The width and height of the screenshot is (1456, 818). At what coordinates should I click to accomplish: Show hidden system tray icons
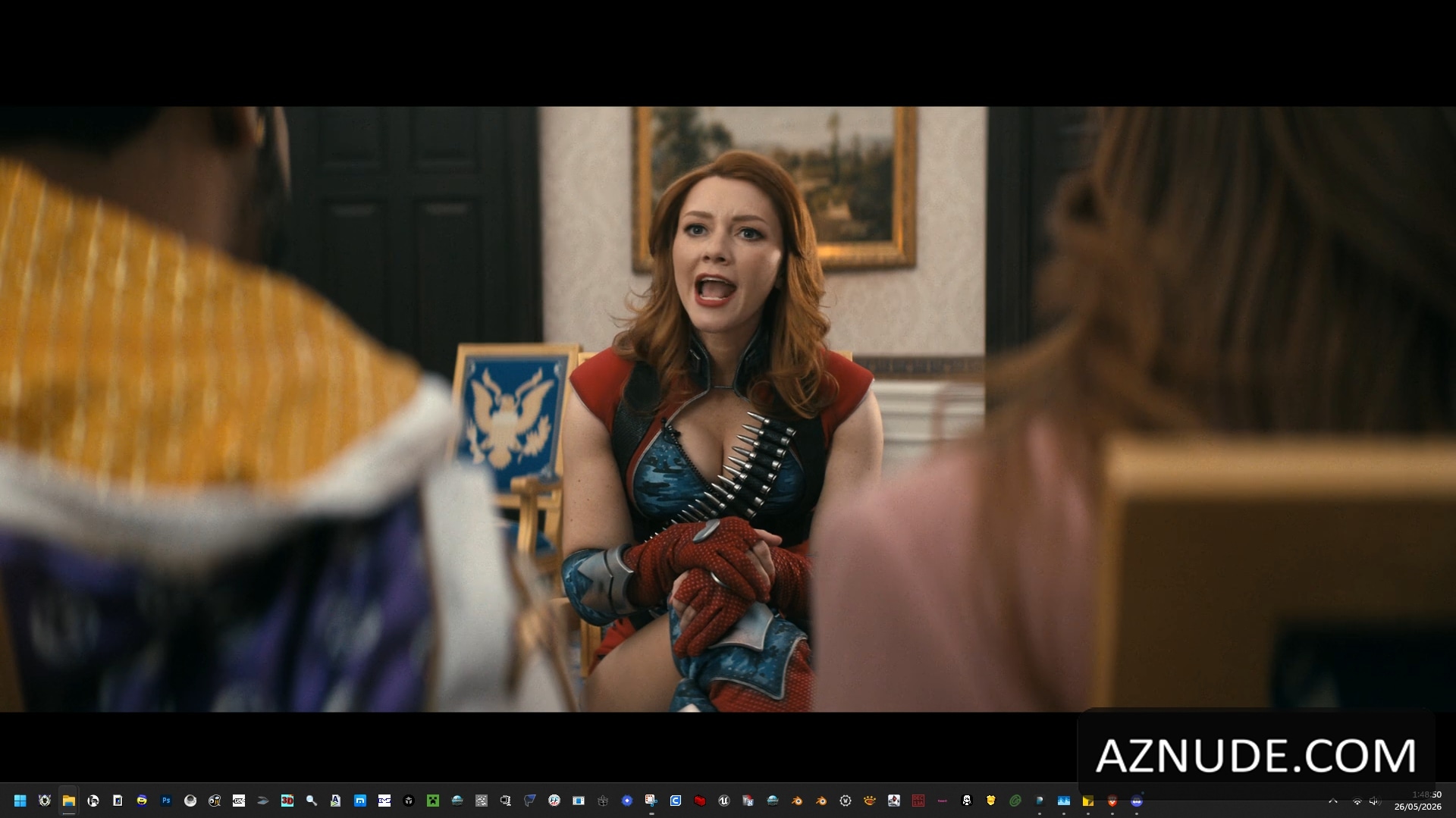(x=1333, y=801)
